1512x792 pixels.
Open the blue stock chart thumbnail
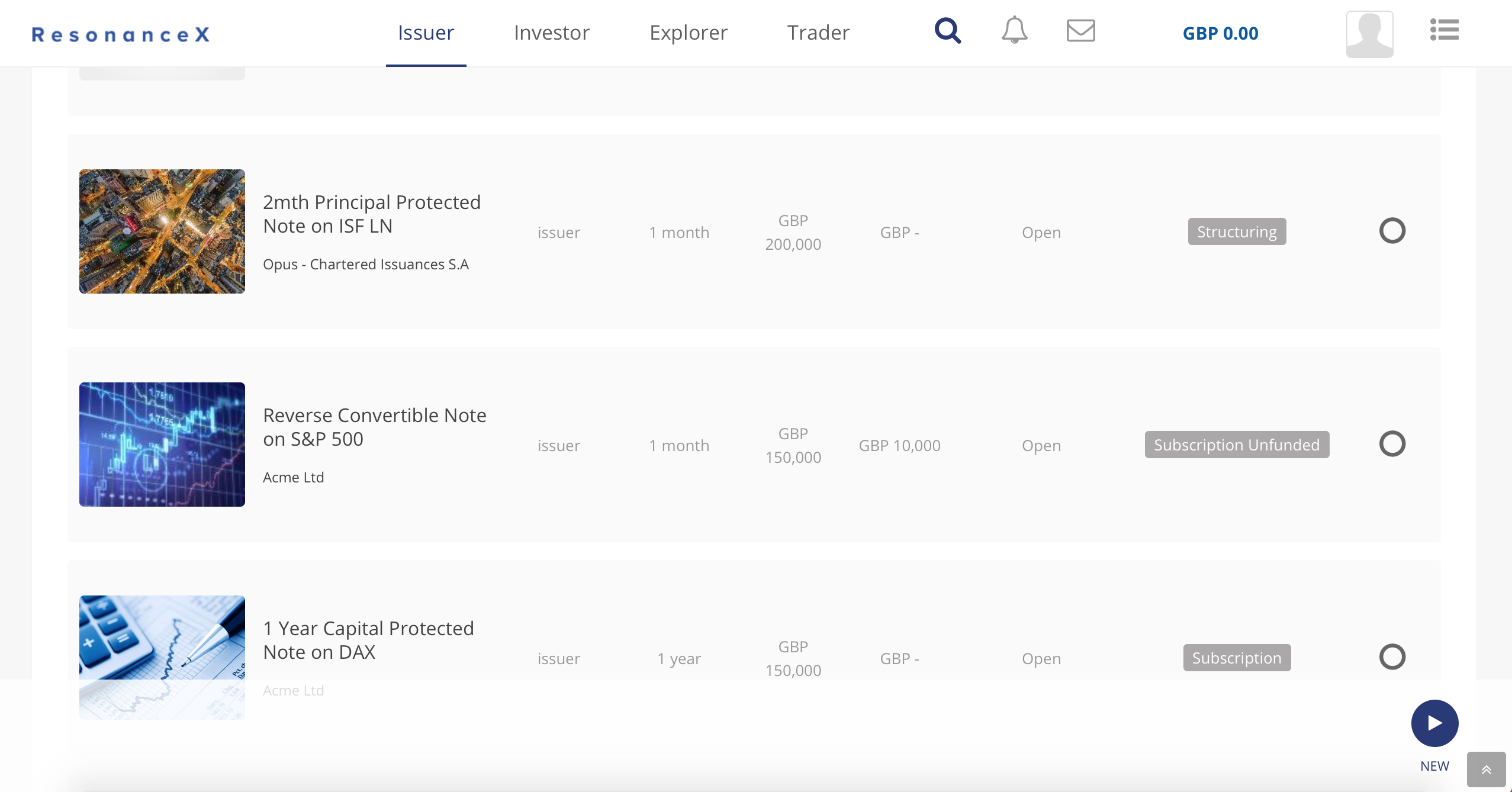pyautogui.click(x=162, y=445)
